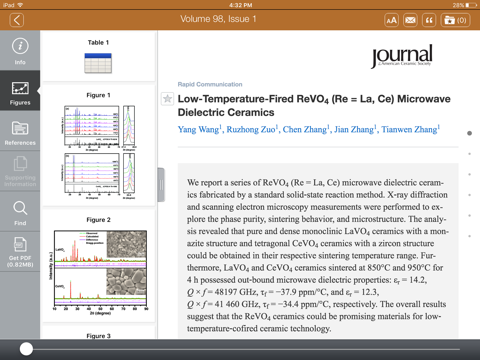Open saved articles folder (0)
This screenshot has width=480, height=360.
455,20
